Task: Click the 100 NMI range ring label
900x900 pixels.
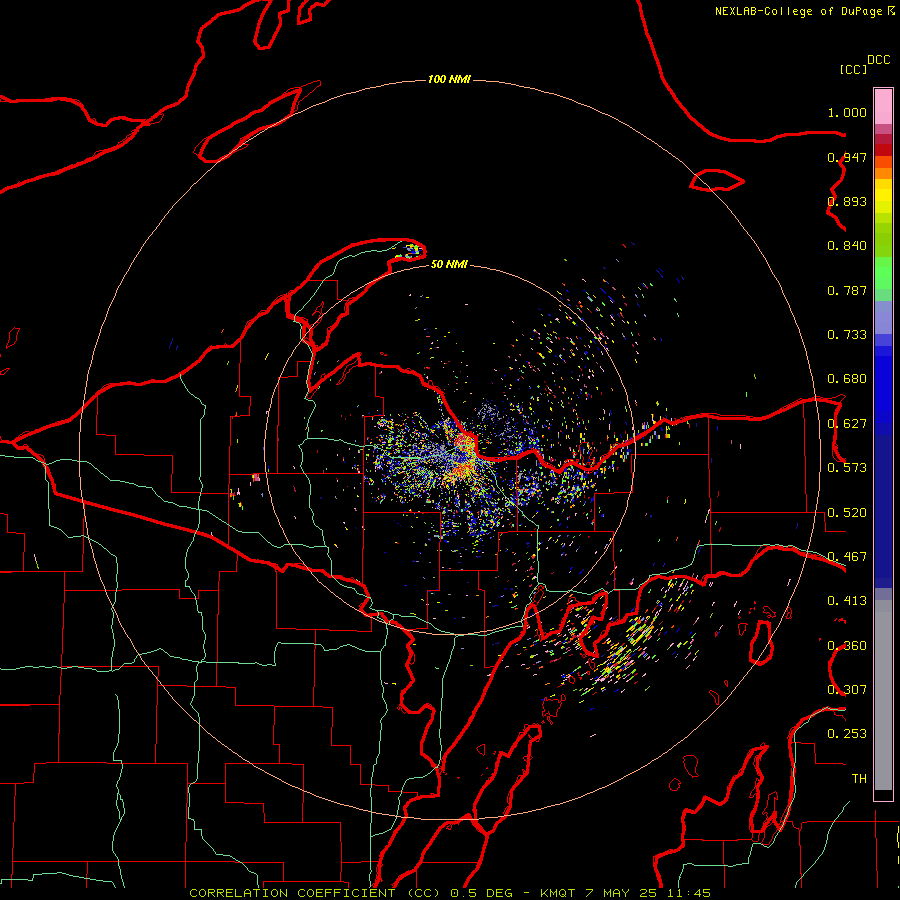Action: [449, 79]
